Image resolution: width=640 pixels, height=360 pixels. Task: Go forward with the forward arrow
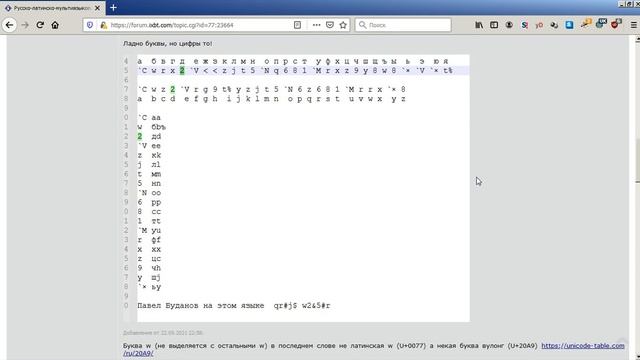tap(25, 25)
